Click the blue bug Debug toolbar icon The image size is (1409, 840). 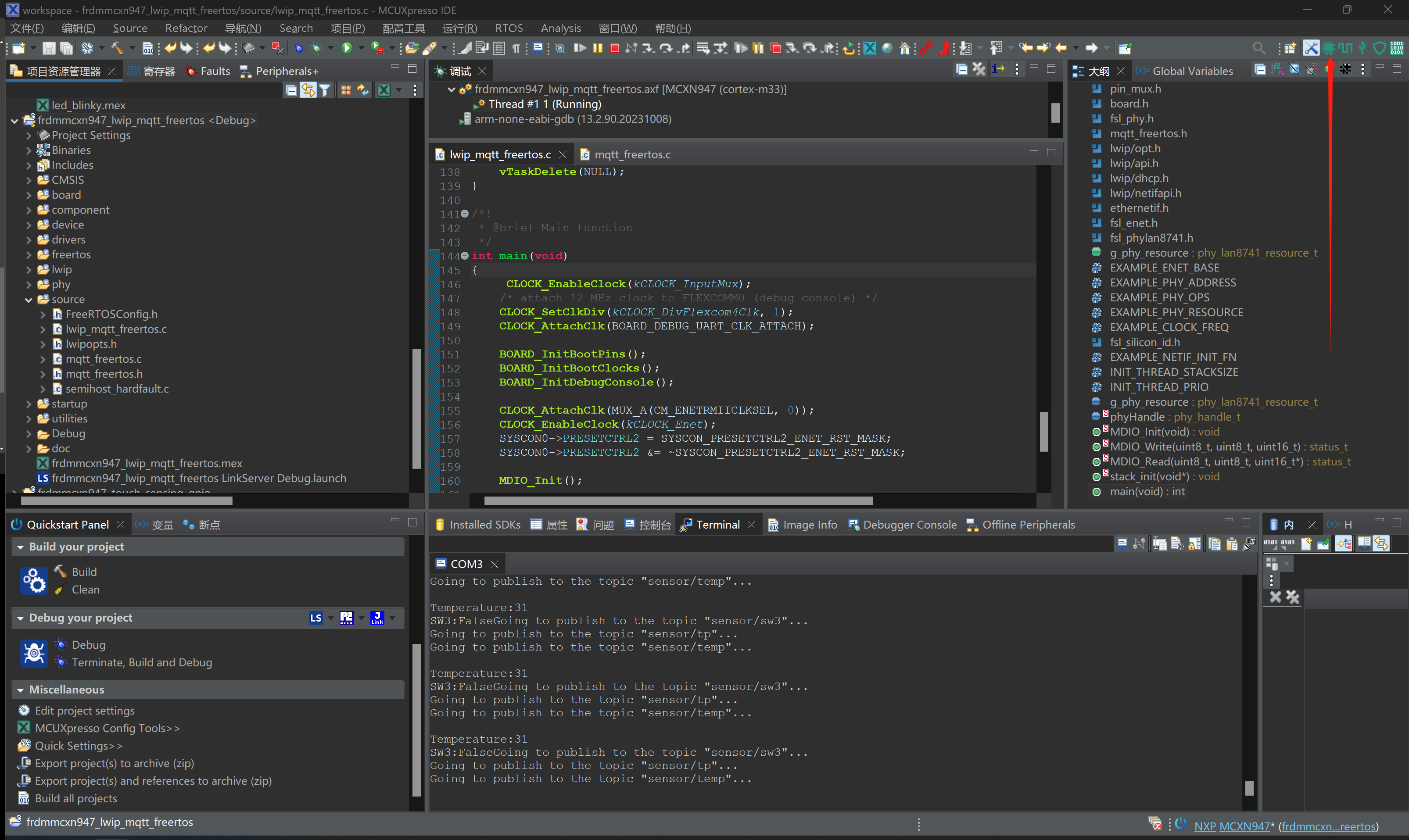pos(298,48)
